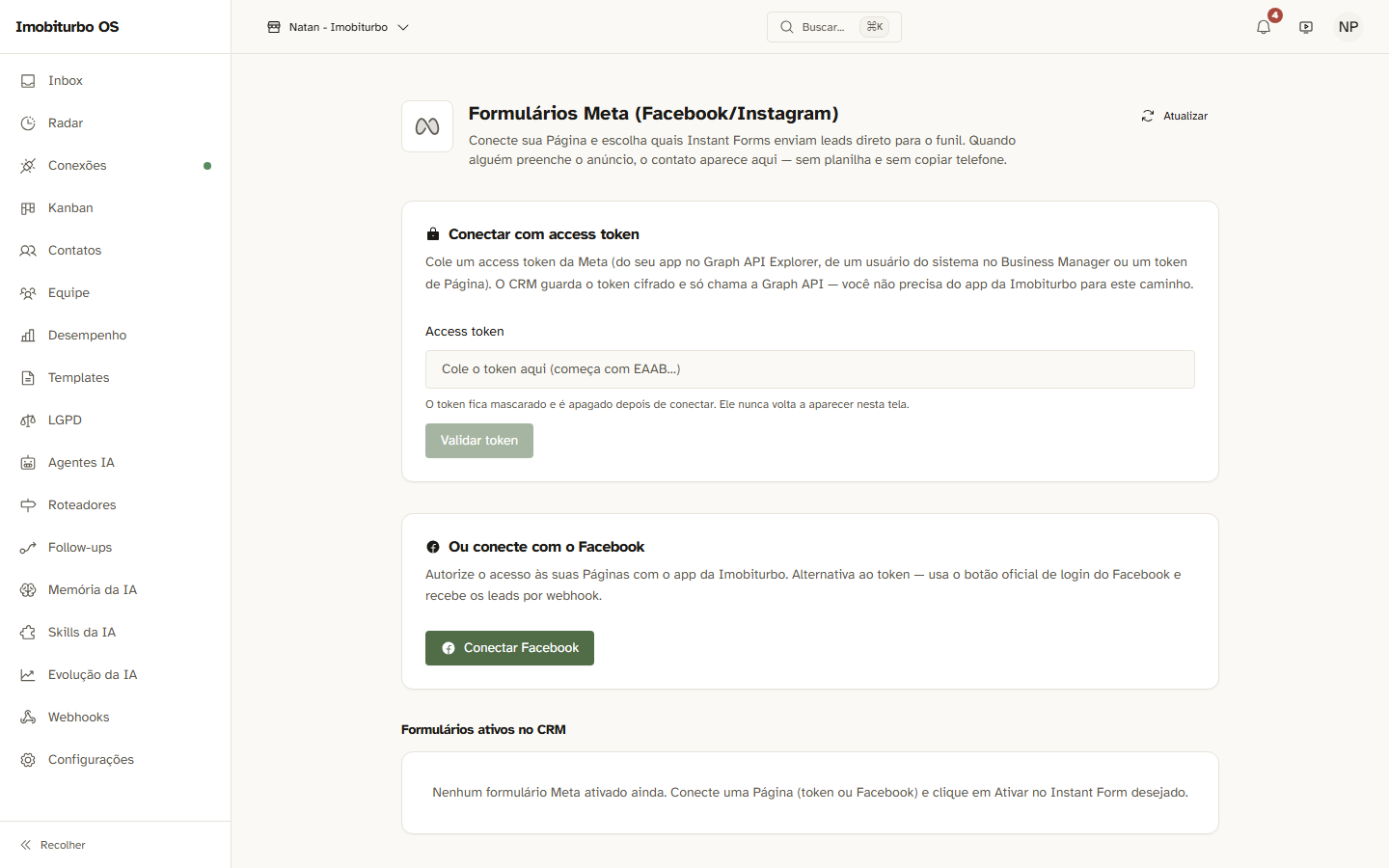Open the Memória da IA brain icon
The height and width of the screenshot is (868, 1389).
(x=28, y=590)
